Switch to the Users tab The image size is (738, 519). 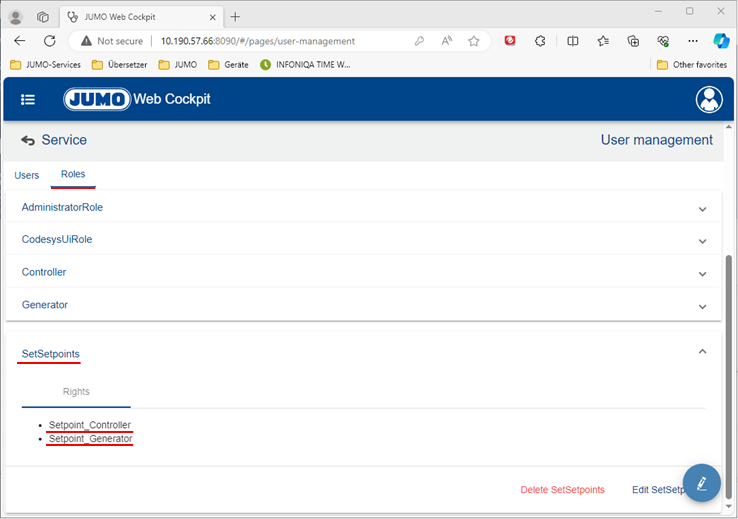tap(27, 175)
